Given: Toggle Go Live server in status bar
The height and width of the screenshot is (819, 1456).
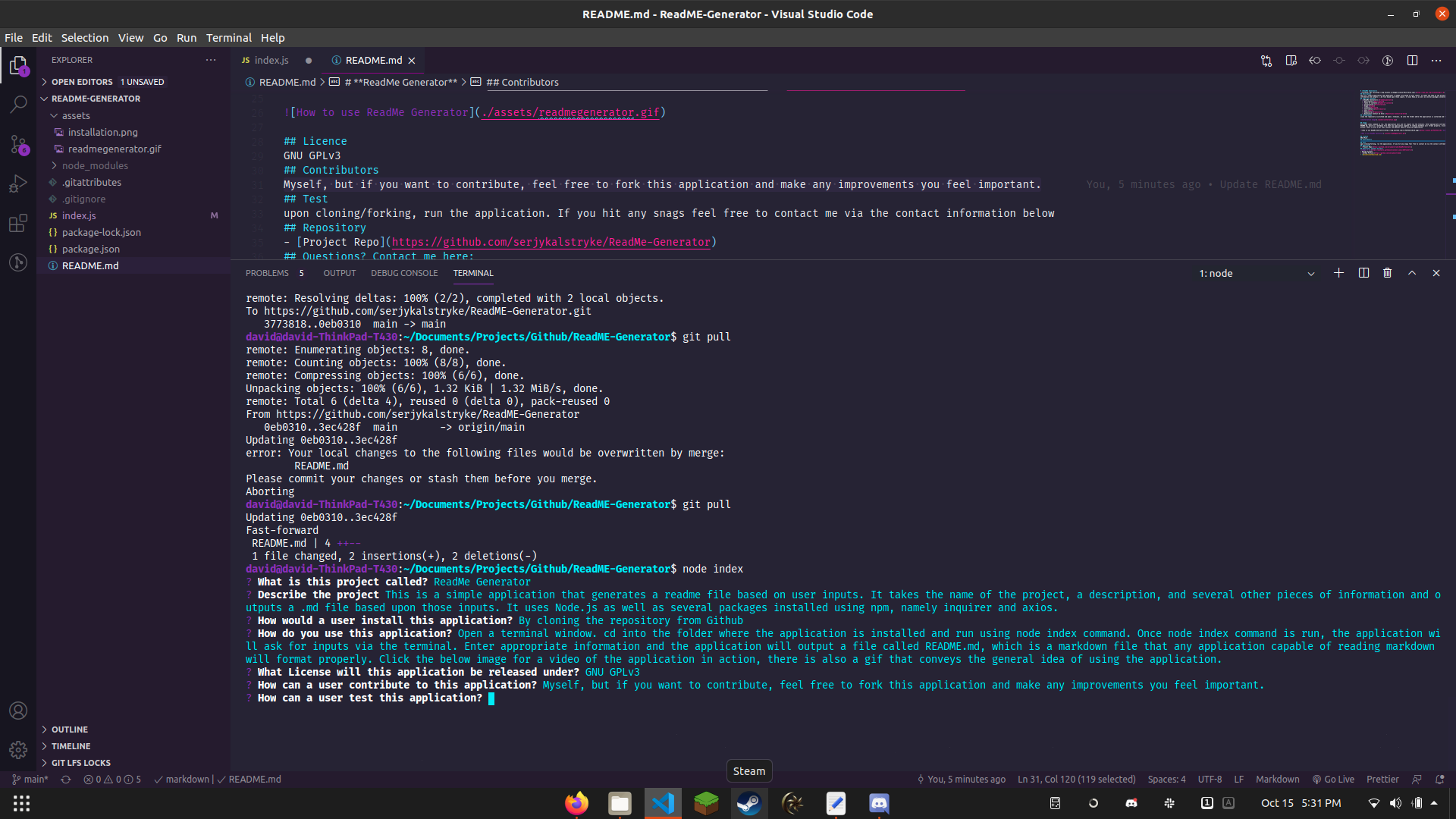Looking at the screenshot, I should click(x=1333, y=779).
